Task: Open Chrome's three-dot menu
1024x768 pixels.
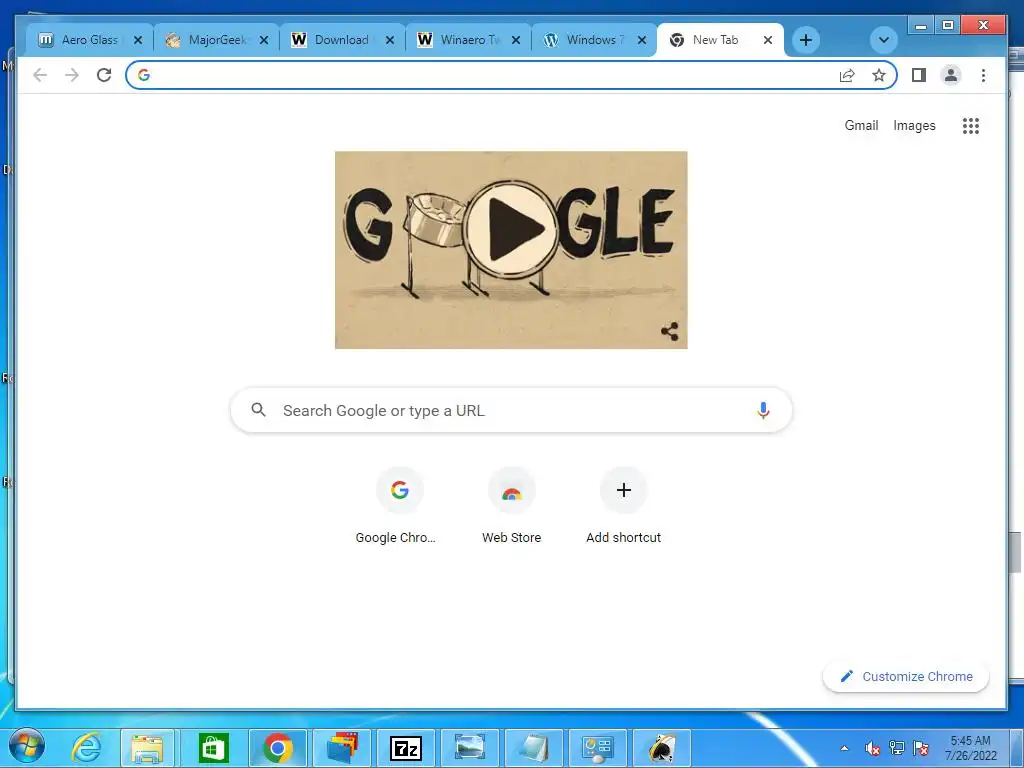Action: (x=984, y=75)
